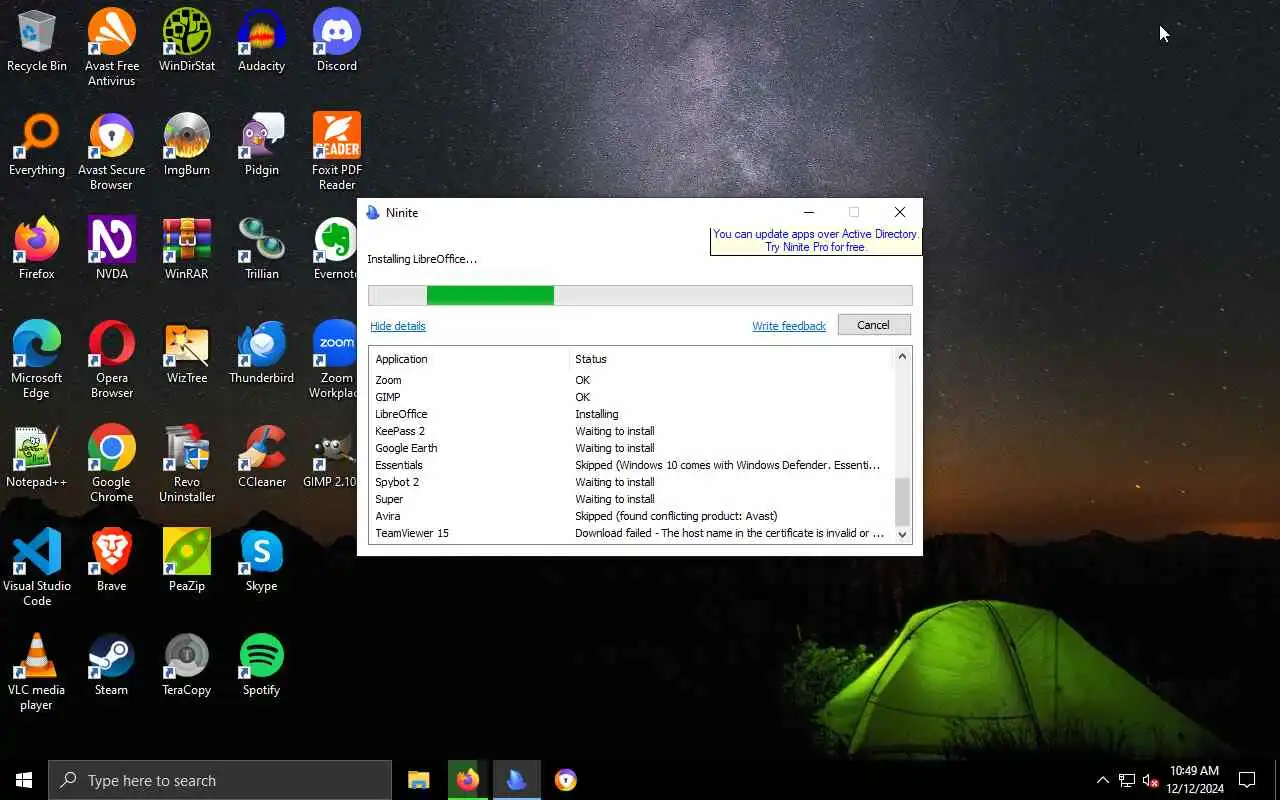Screen dimensions: 1280x800
Task: Switch to Firefox on the taskbar
Action: 468,780
